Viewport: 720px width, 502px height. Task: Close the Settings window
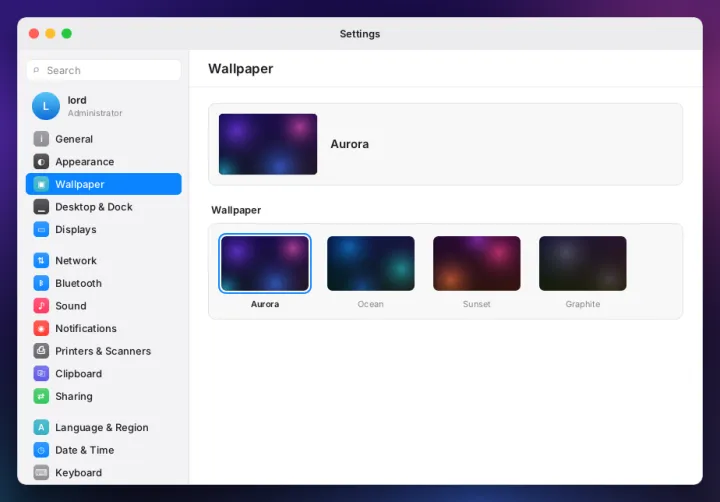point(34,34)
